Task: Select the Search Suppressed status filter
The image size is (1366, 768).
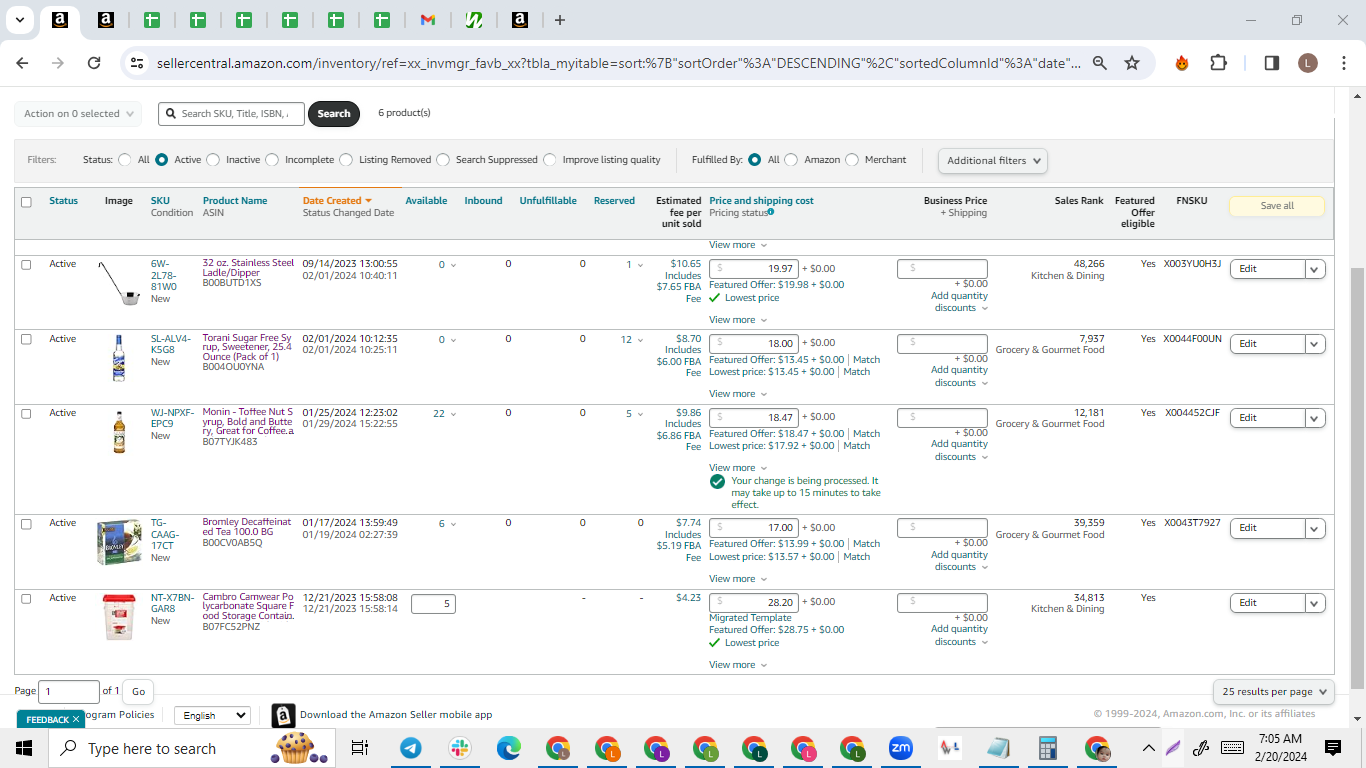Action: pyautogui.click(x=443, y=160)
